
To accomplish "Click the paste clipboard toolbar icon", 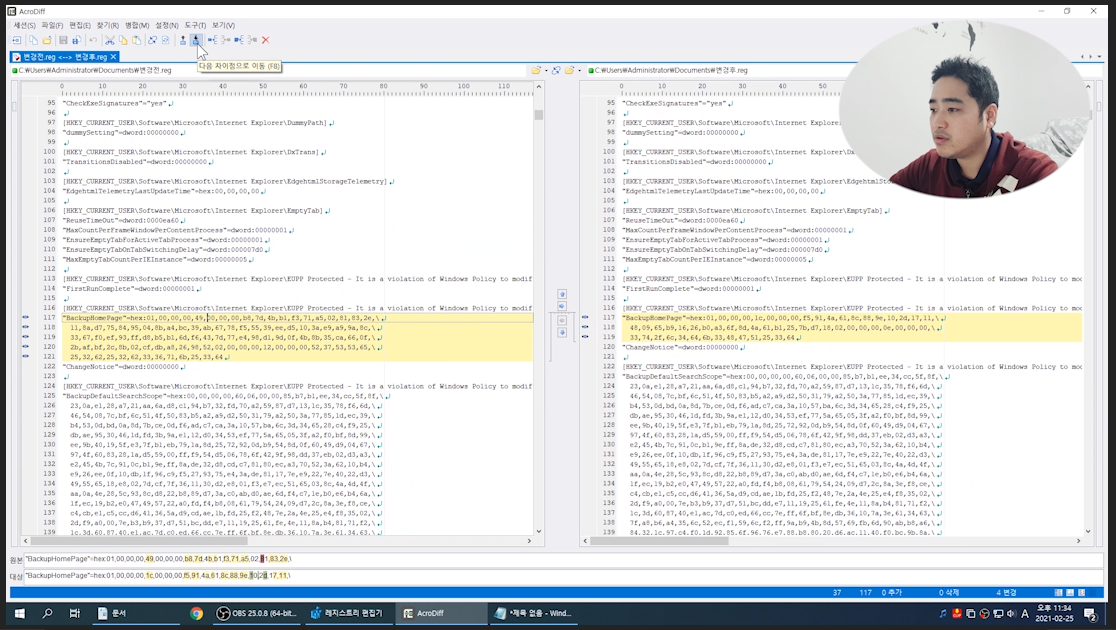I will pos(136,41).
